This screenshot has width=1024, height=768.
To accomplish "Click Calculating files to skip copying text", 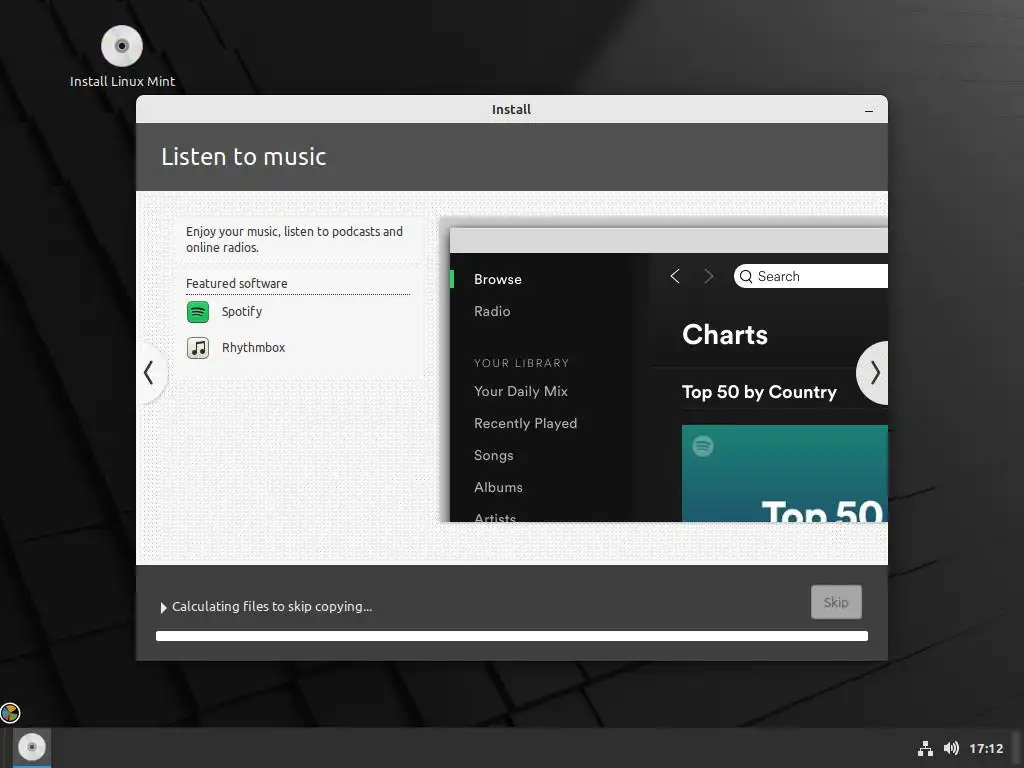I will coord(272,607).
